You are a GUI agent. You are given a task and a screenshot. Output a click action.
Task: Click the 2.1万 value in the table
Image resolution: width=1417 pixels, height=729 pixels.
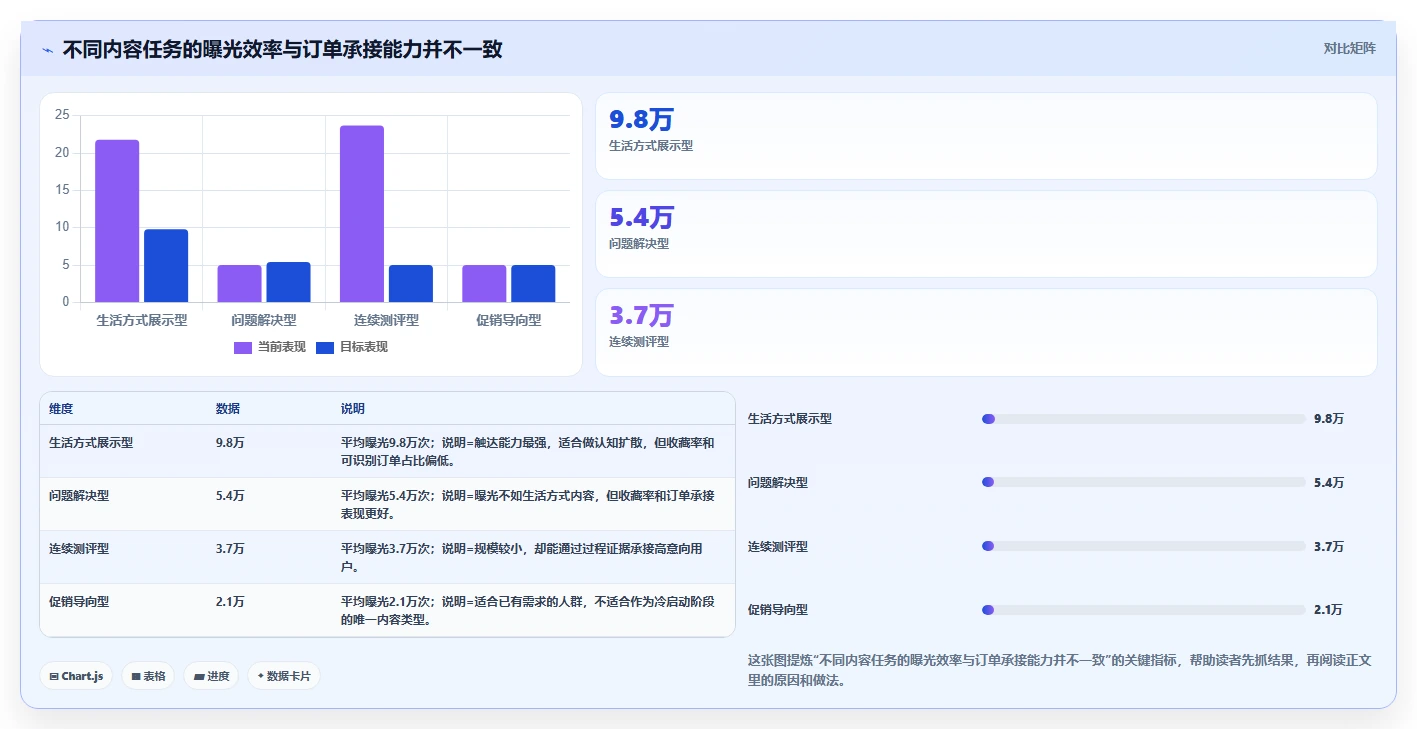[230, 601]
